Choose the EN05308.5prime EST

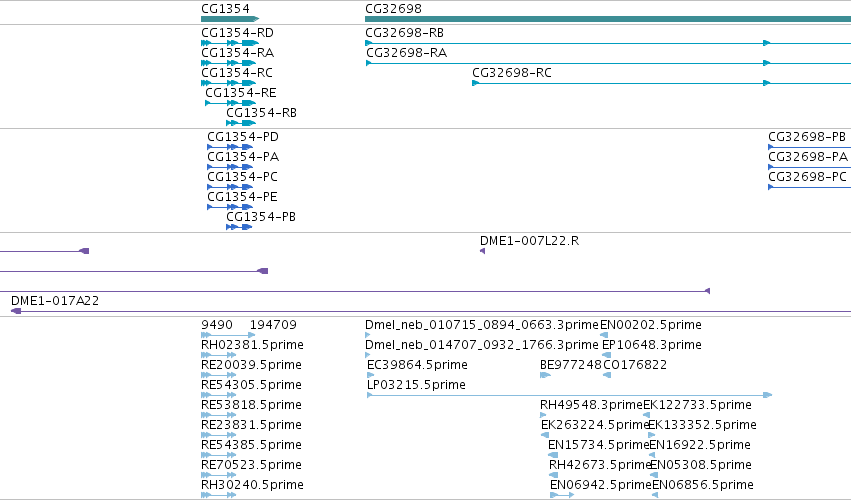(x=701, y=465)
